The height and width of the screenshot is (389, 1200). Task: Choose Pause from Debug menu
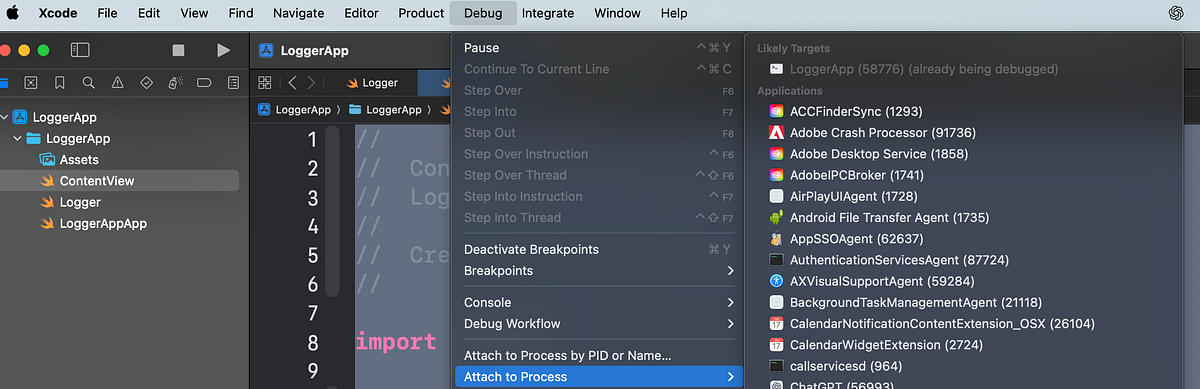pos(598,48)
